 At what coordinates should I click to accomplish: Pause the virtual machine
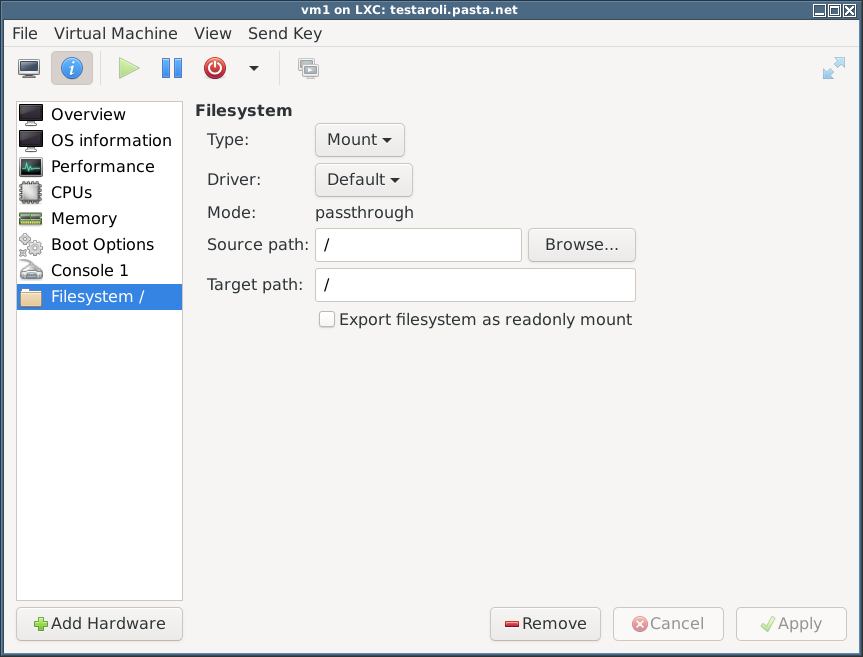click(x=172, y=68)
